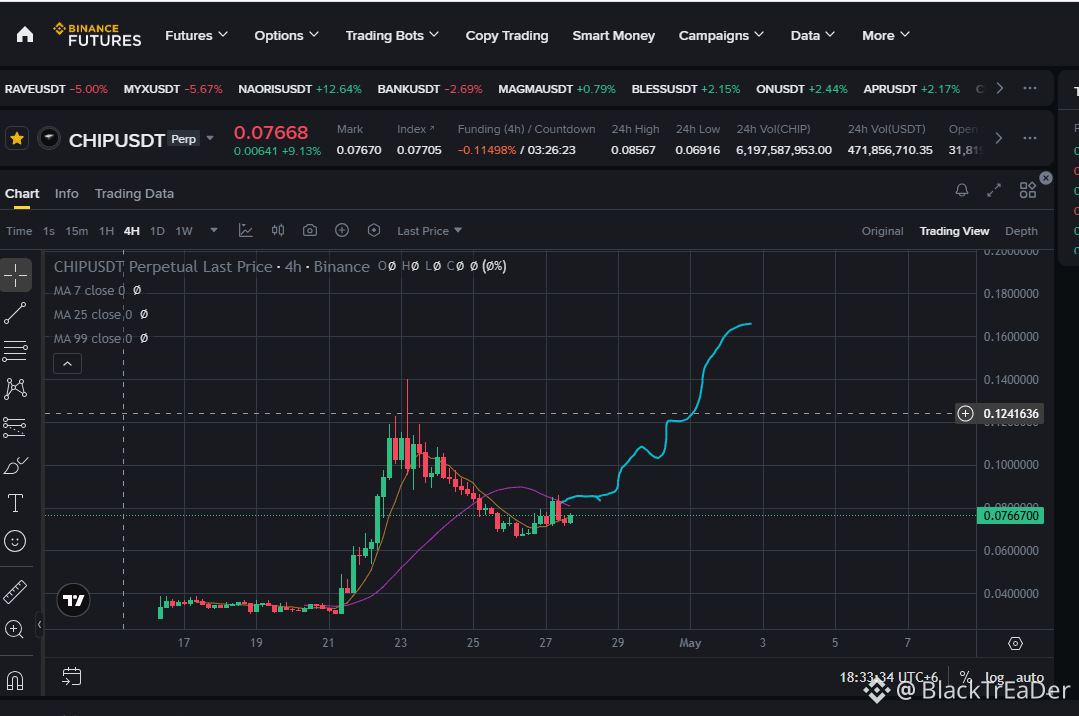Select horizontal lines fib tool
Viewport: 1079px width, 716px height.
tap(15, 351)
